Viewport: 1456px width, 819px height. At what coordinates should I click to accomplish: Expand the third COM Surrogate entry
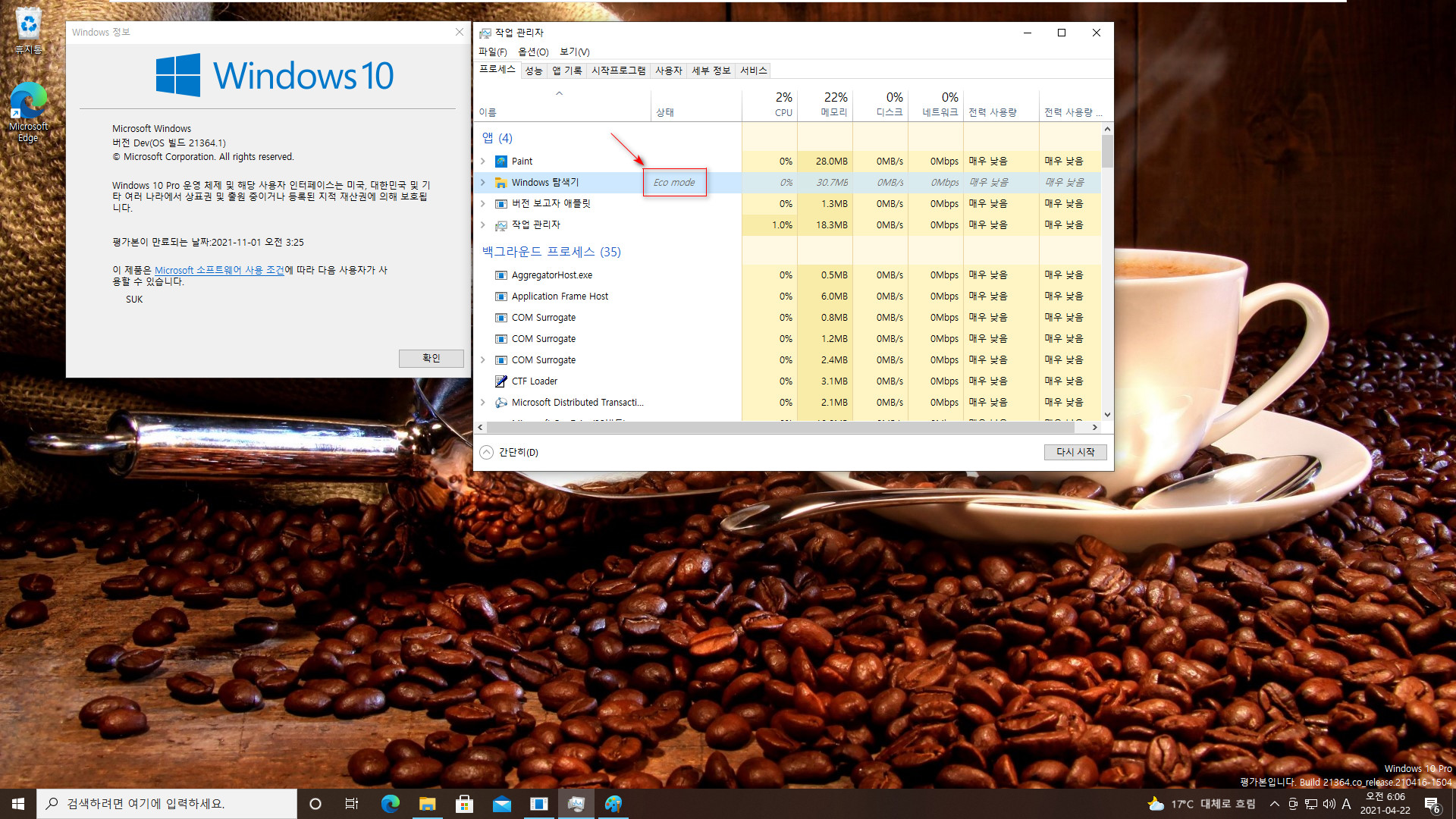483,359
